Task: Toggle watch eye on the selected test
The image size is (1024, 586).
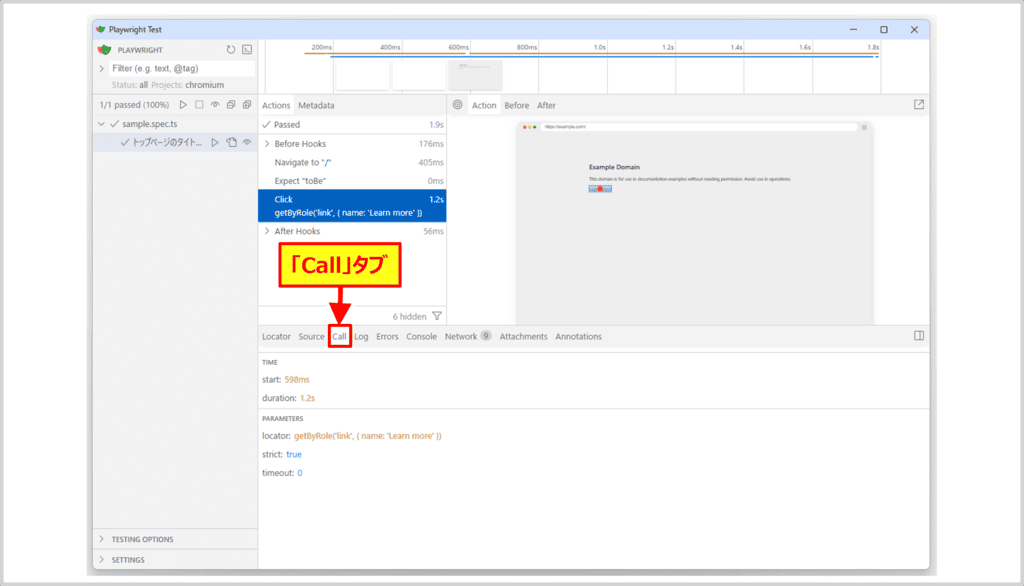Action: point(247,142)
